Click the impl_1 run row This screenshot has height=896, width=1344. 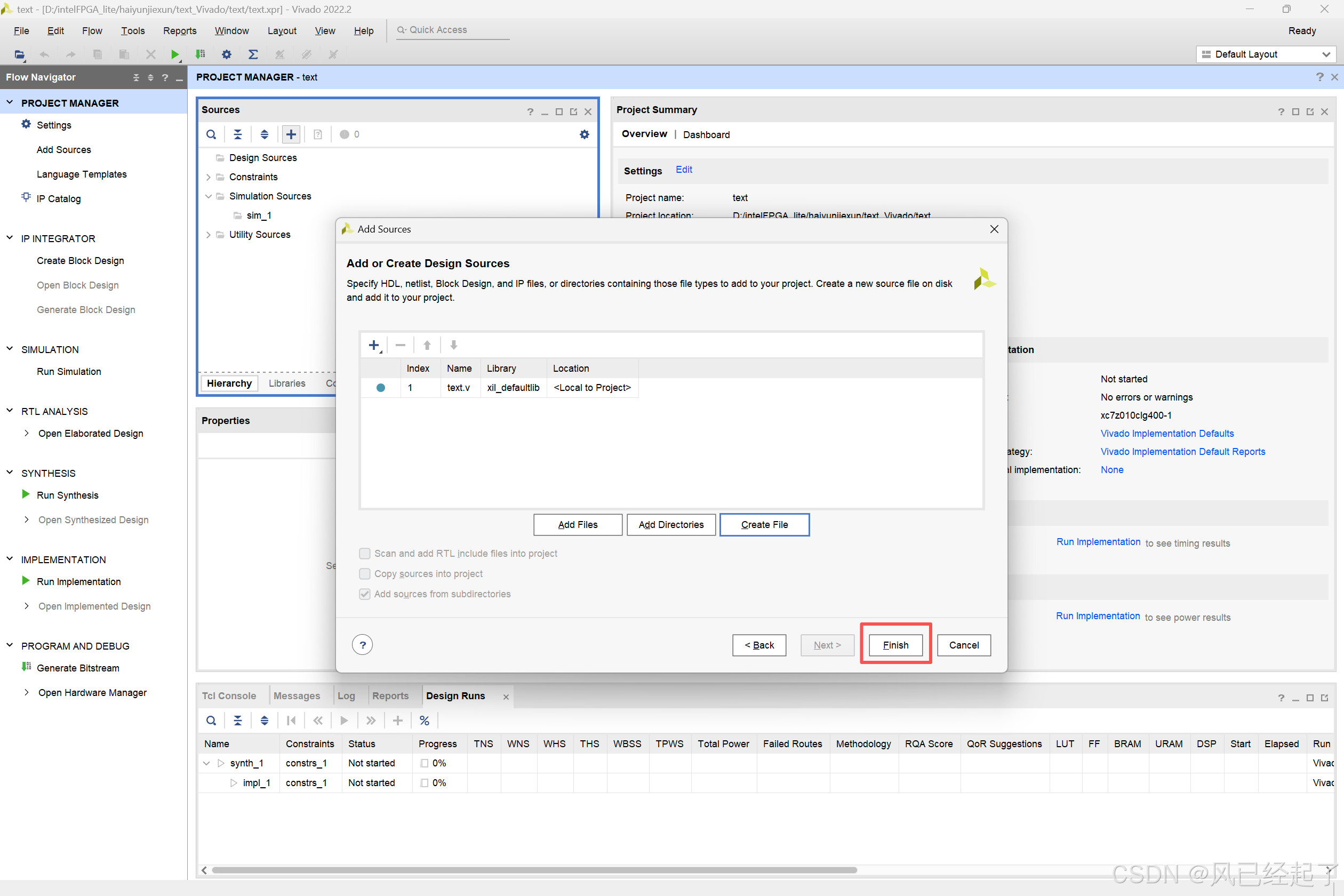[766, 782]
